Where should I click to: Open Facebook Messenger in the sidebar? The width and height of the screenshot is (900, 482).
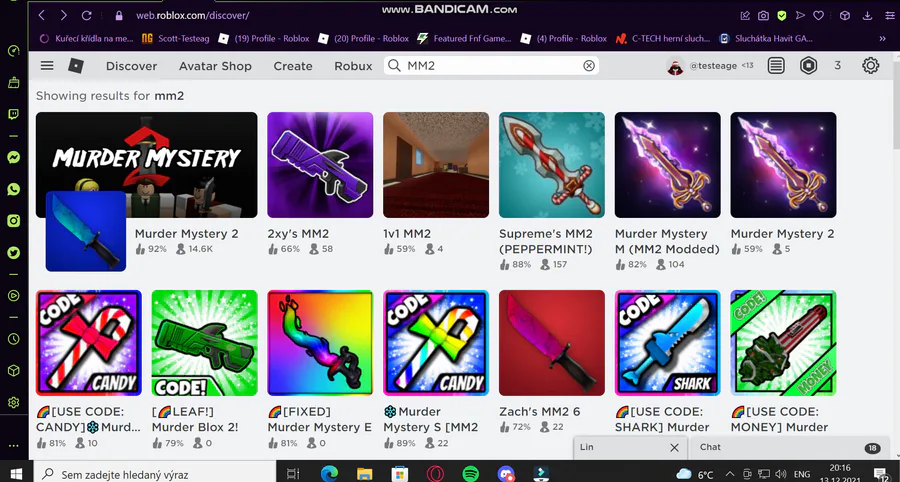[14, 157]
